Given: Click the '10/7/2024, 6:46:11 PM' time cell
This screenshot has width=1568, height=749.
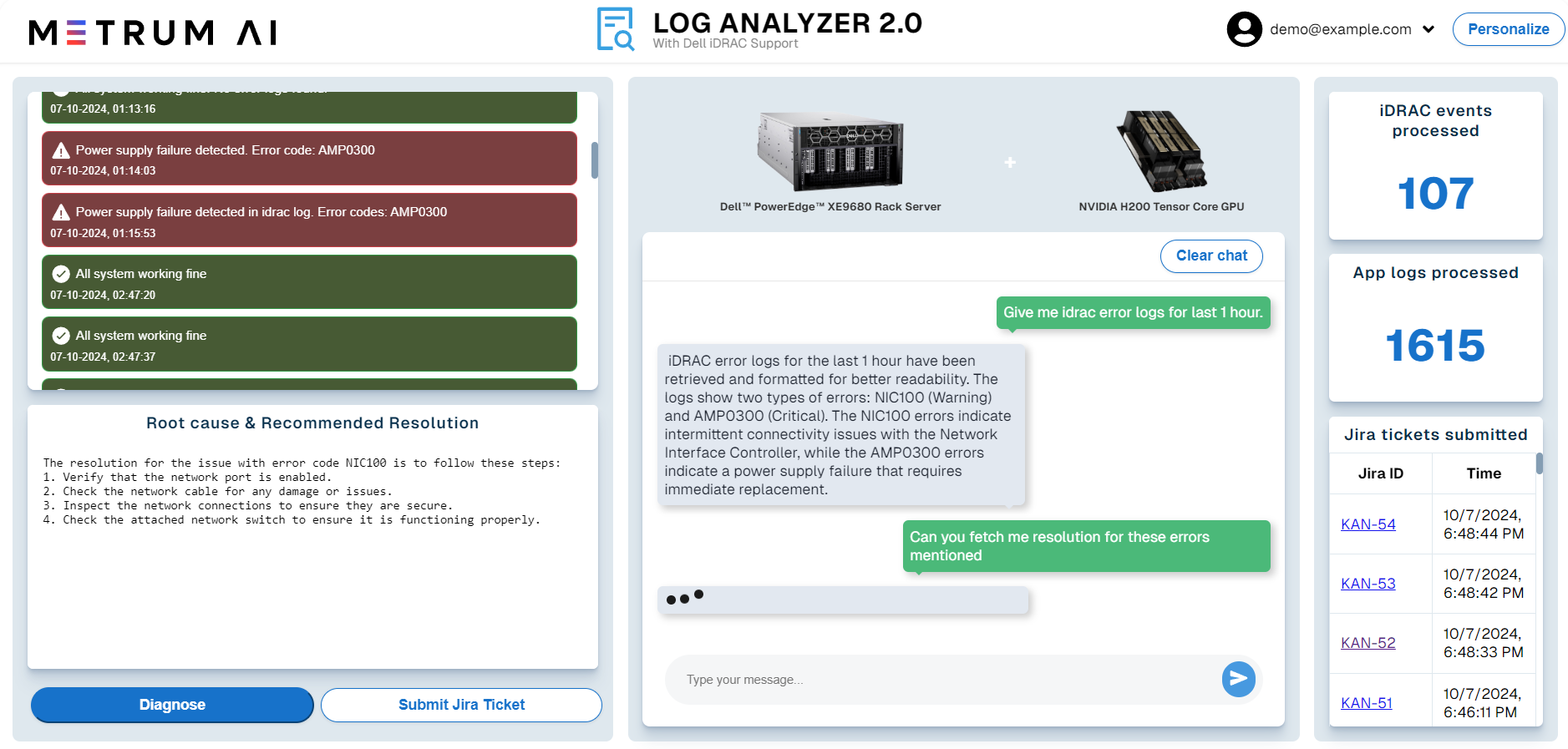Looking at the screenshot, I should coord(1484,703).
